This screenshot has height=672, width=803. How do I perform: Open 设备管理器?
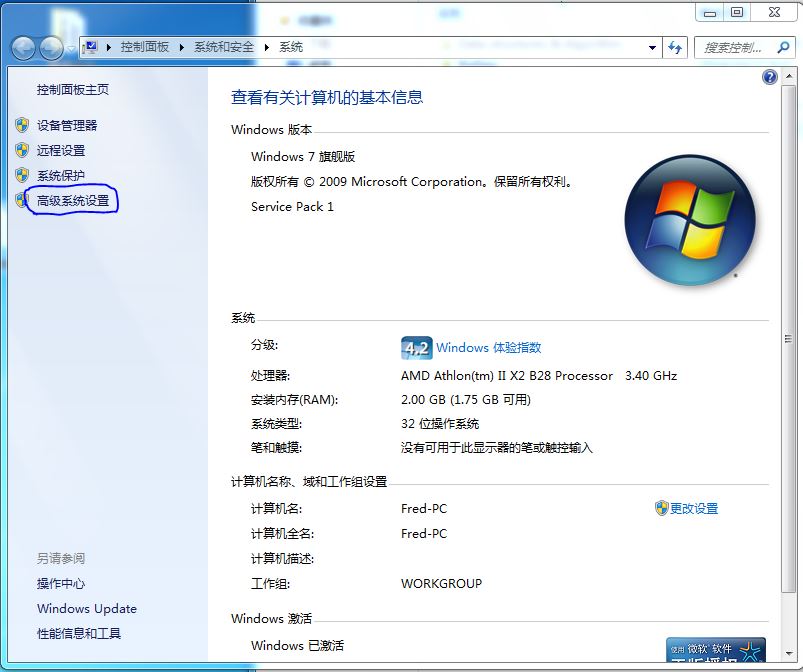click(67, 125)
